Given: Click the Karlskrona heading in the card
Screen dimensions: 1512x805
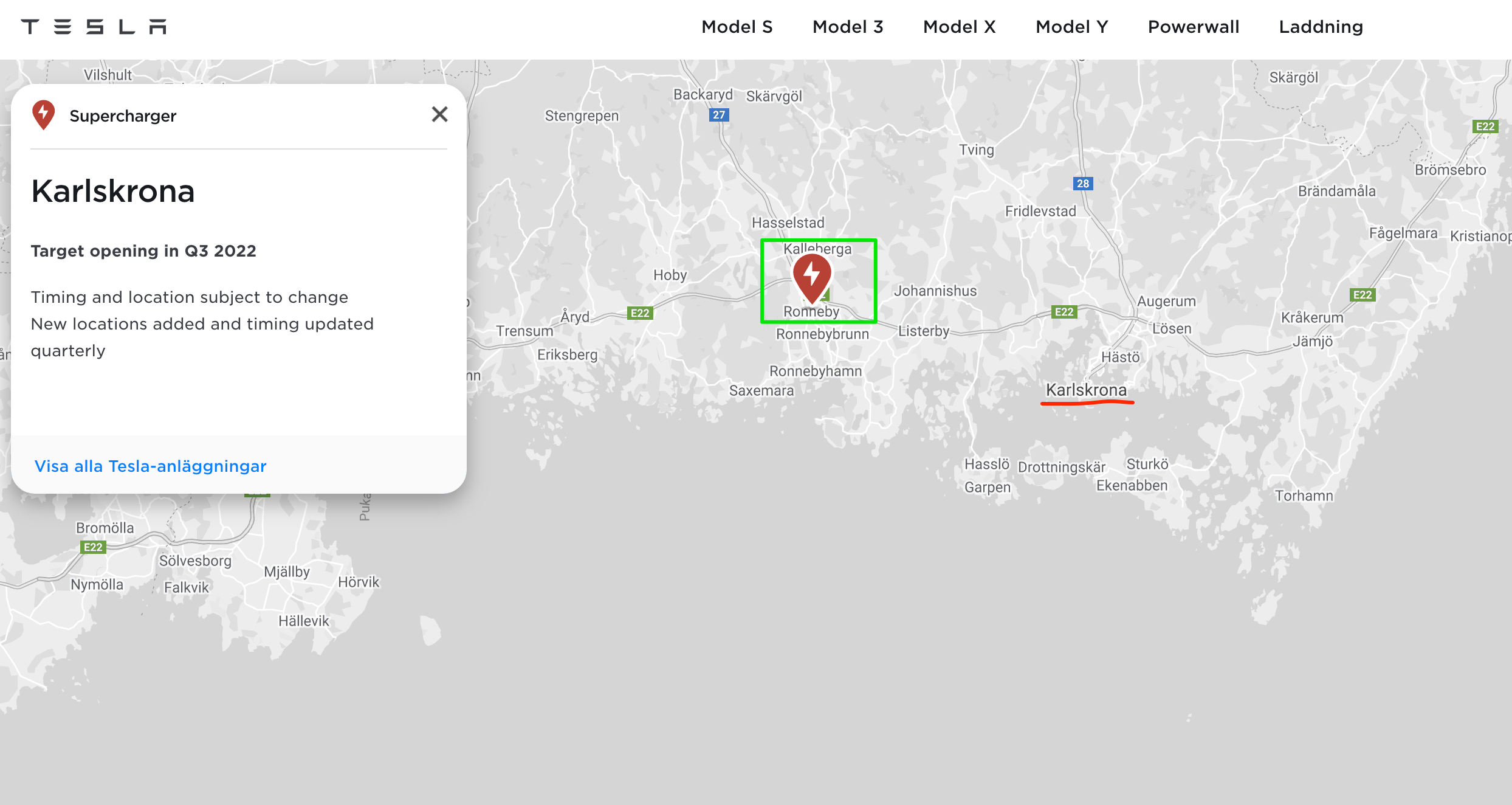Looking at the screenshot, I should click(113, 191).
